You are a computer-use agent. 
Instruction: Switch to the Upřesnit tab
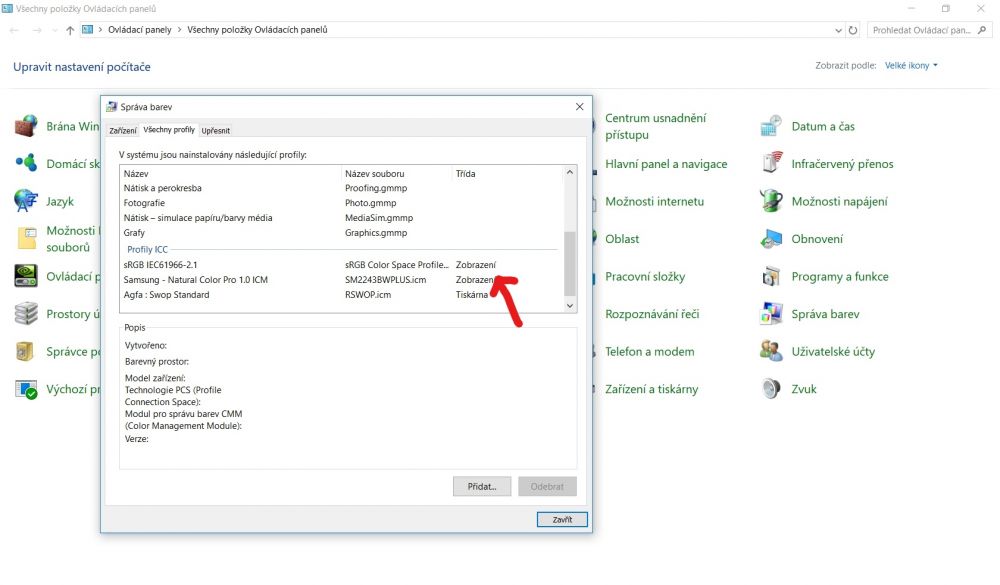point(216,130)
